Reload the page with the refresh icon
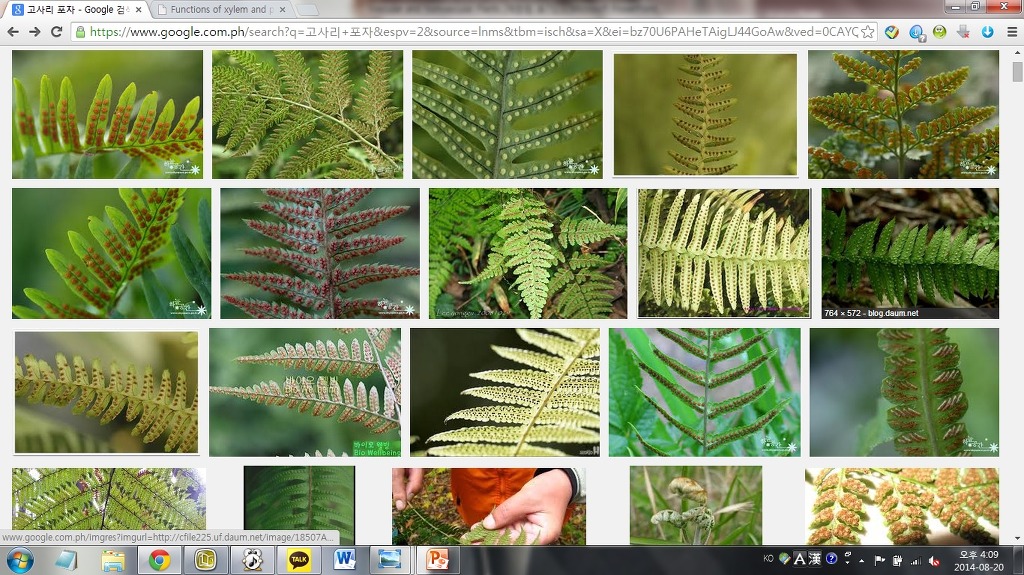1024x575 pixels. pos(57,31)
